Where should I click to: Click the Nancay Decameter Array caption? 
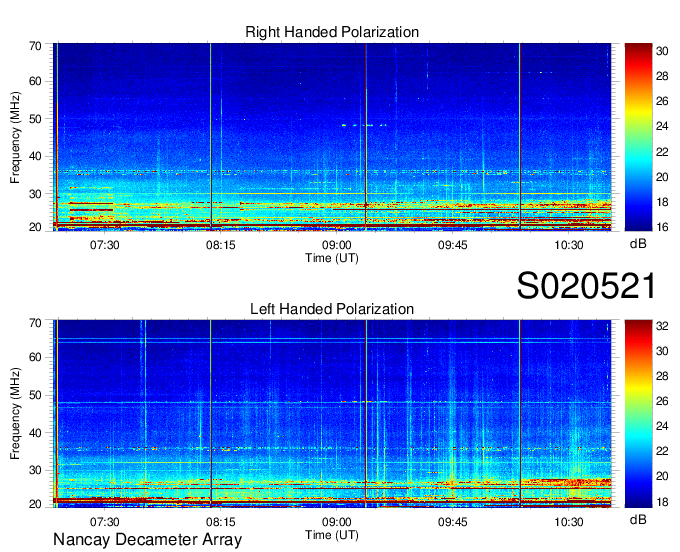(x=147, y=539)
